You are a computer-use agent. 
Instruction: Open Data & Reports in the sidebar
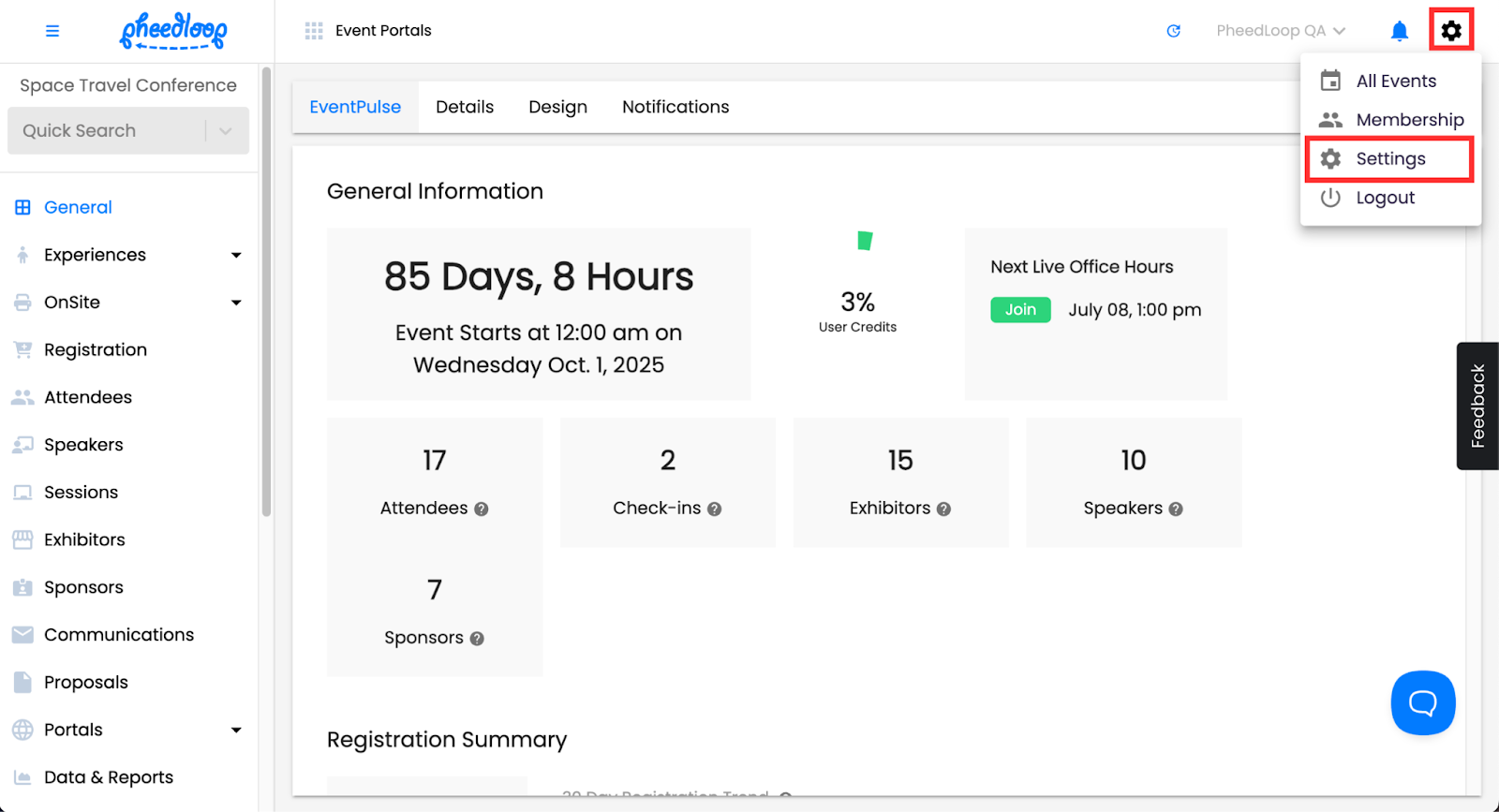point(109,777)
